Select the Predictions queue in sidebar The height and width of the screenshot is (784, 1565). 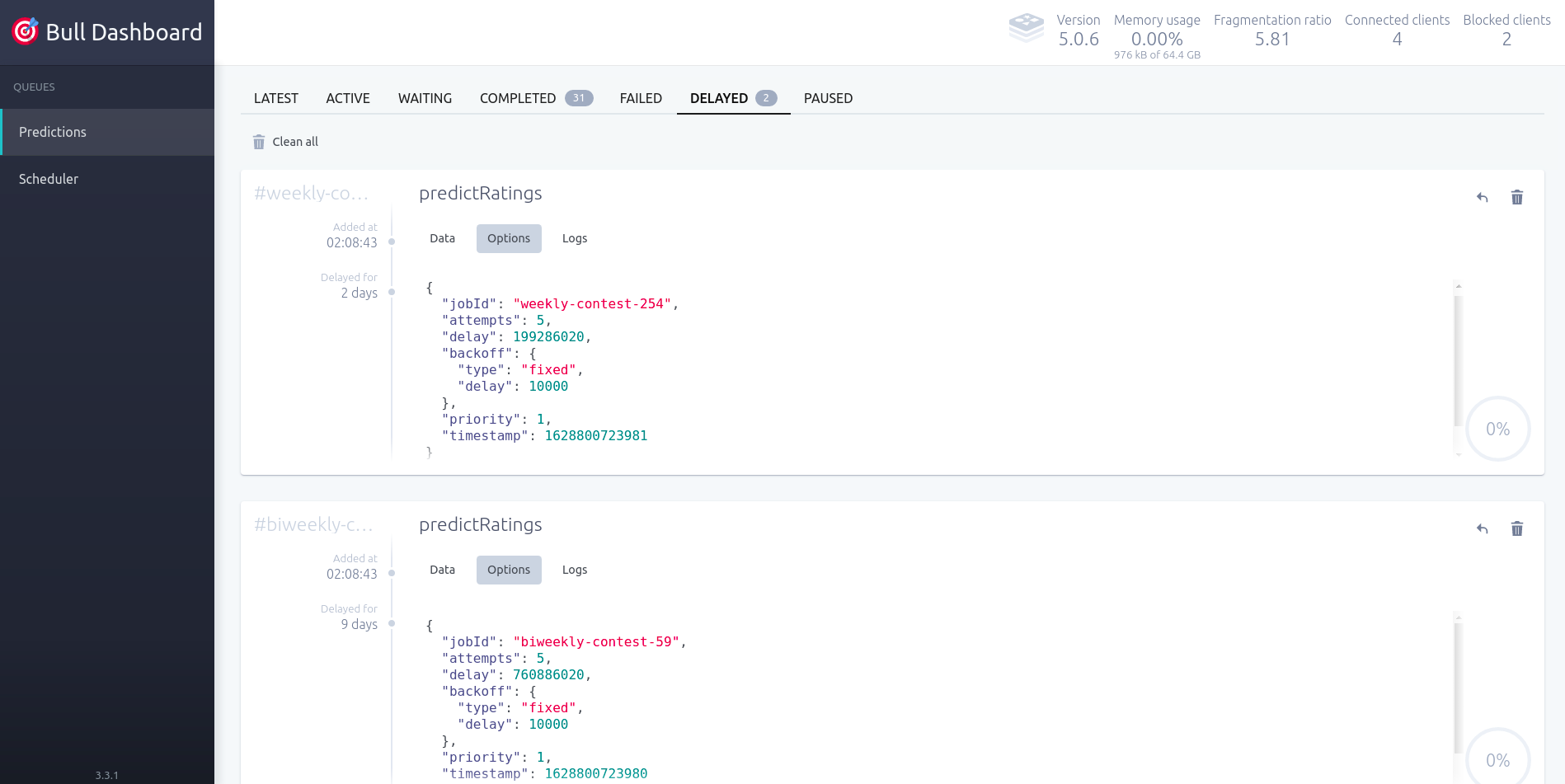click(x=107, y=132)
